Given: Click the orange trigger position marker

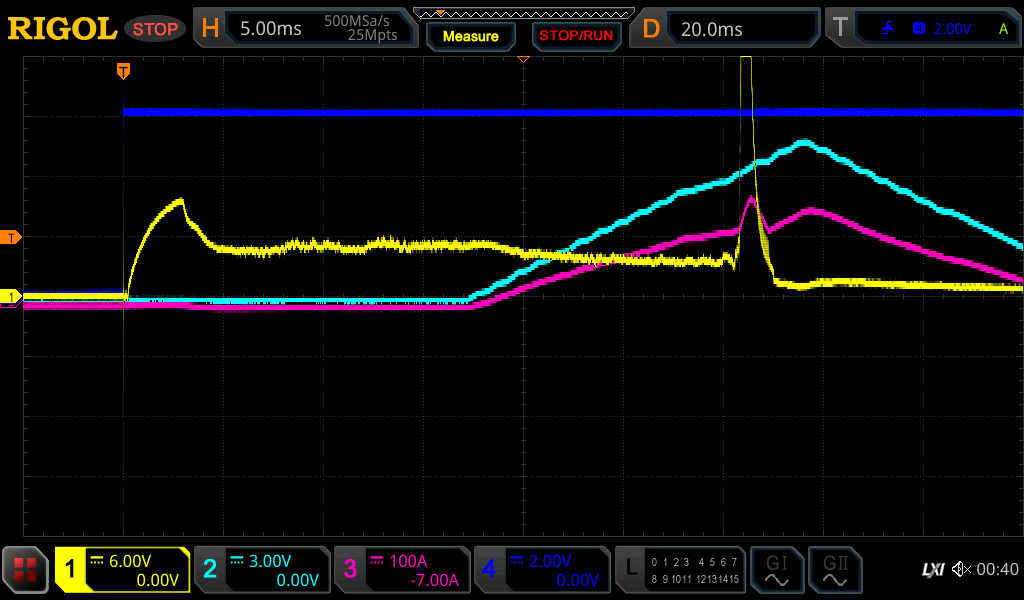Looking at the screenshot, I should coord(123,71).
